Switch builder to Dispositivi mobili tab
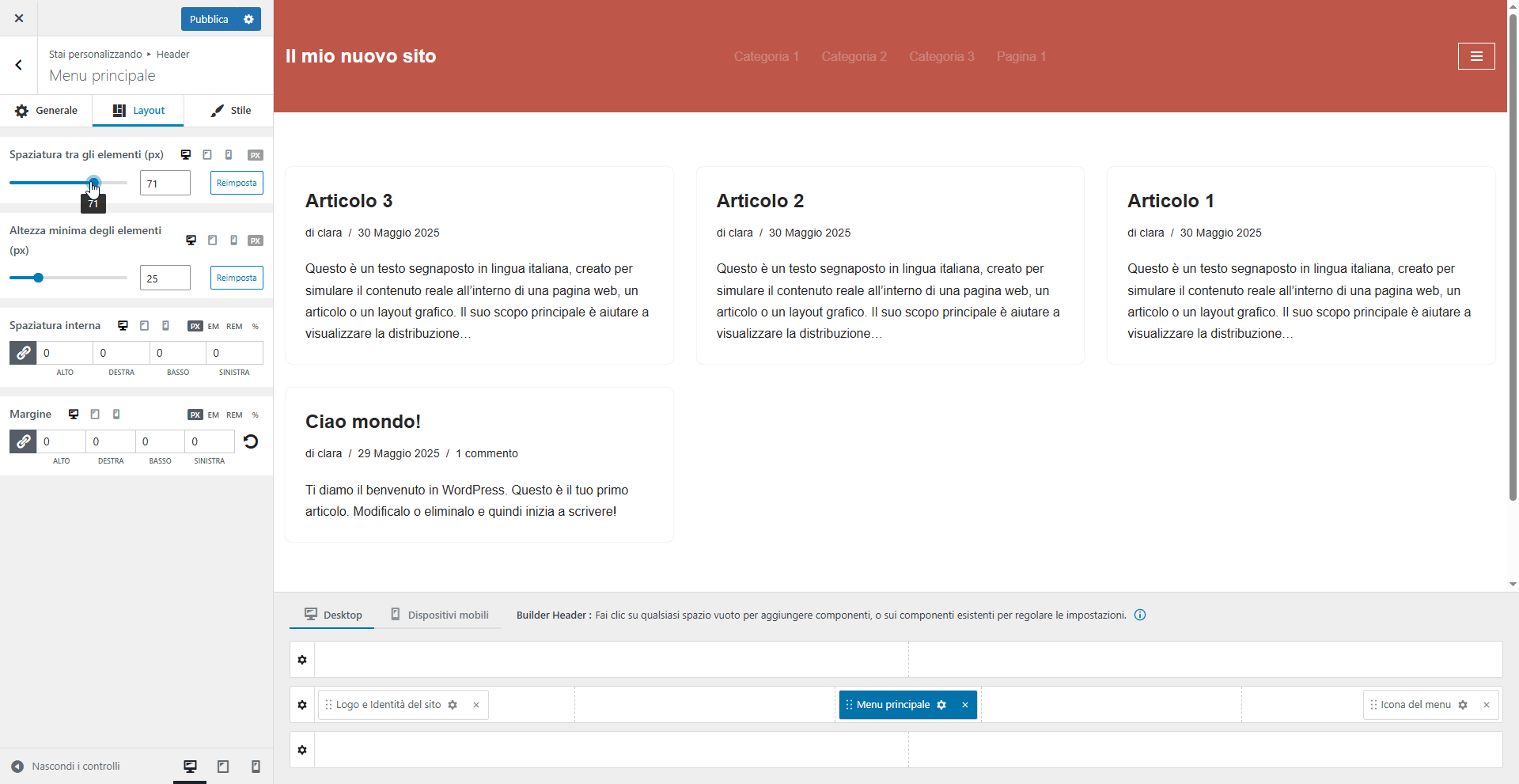The image size is (1519, 784). click(x=439, y=615)
